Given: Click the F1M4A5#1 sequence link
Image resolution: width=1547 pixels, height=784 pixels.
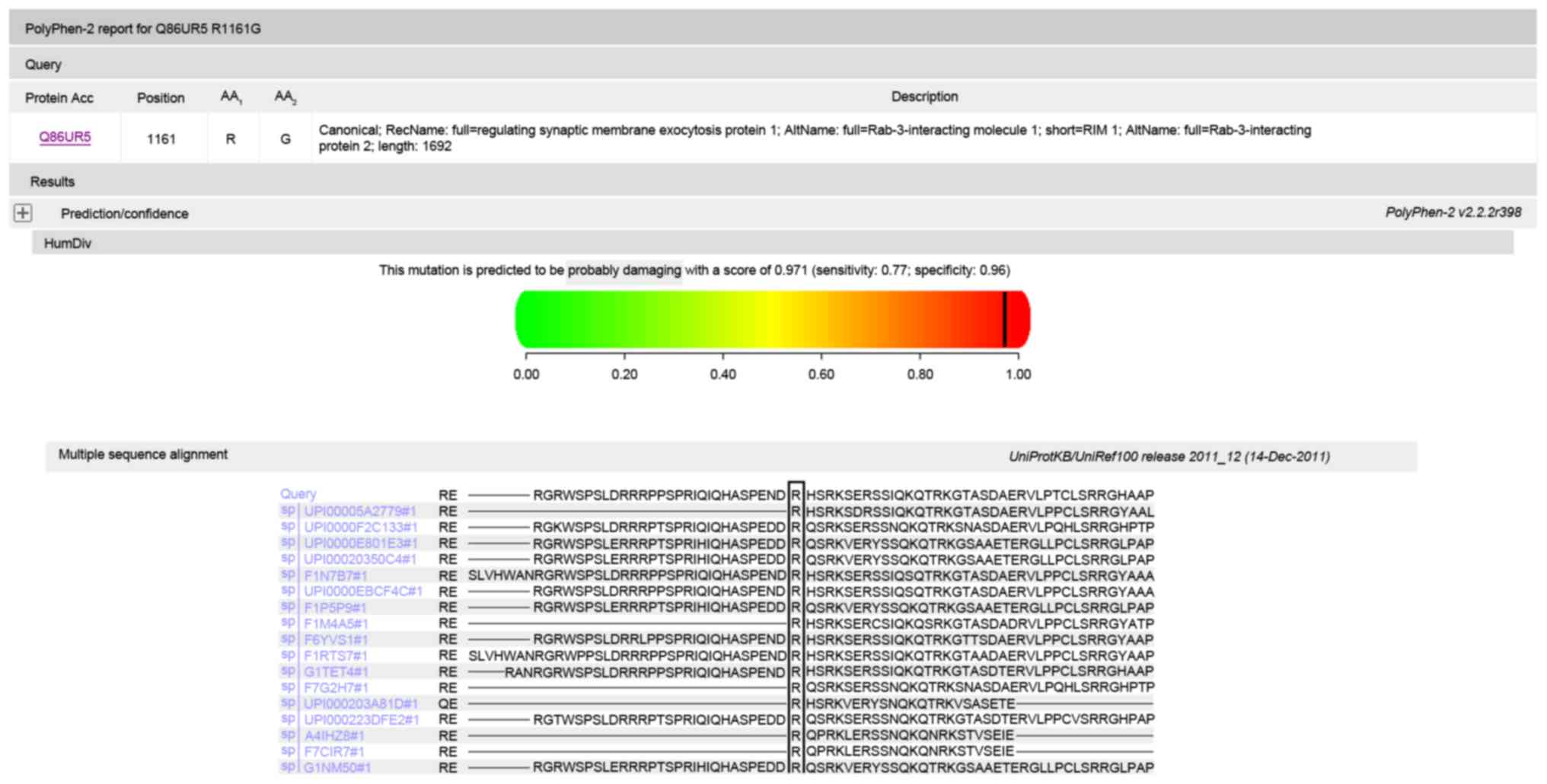Looking at the screenshot, I should click(x=336, y=623).
